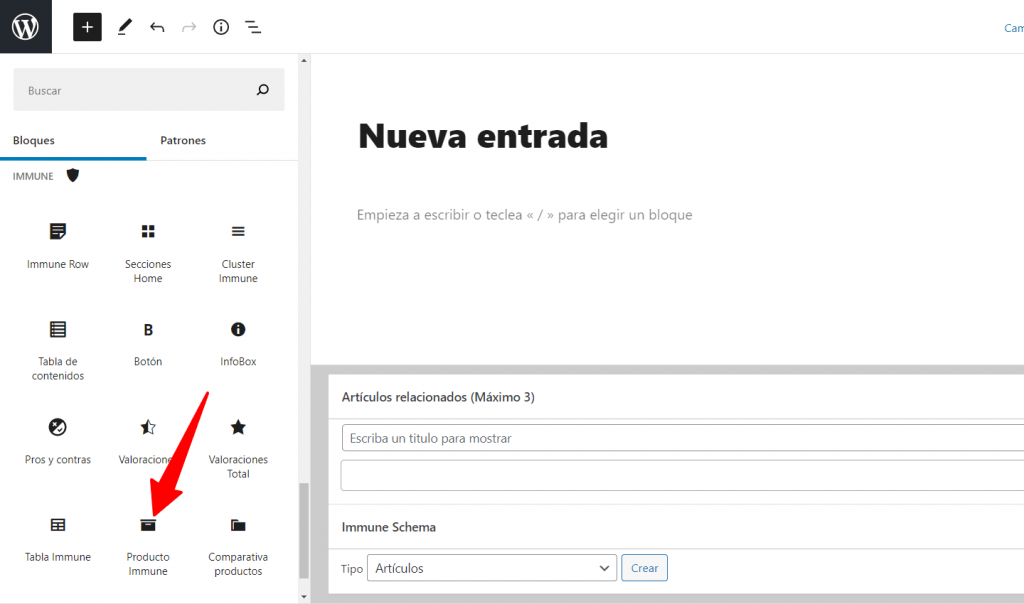The height and width of the screenshot is (604, 1024).
Task: Click the block list scrollbar down arrow
Action: (304, 596)
